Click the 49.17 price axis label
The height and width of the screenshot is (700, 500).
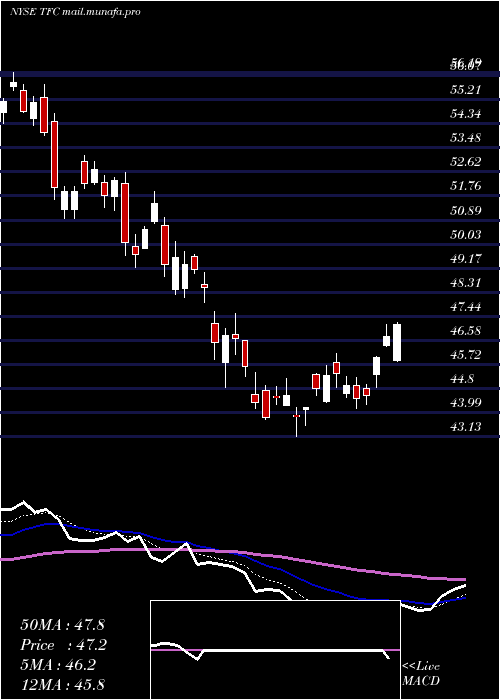pos(466,258)
